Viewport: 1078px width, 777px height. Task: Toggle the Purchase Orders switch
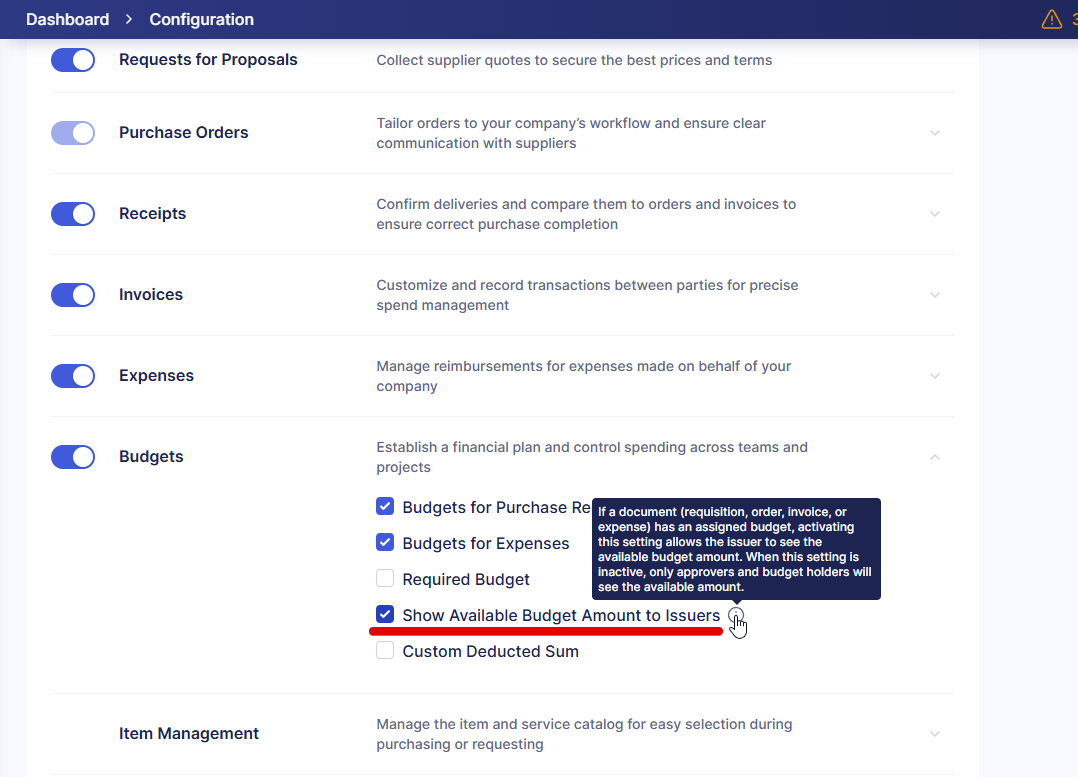[73, 133]
